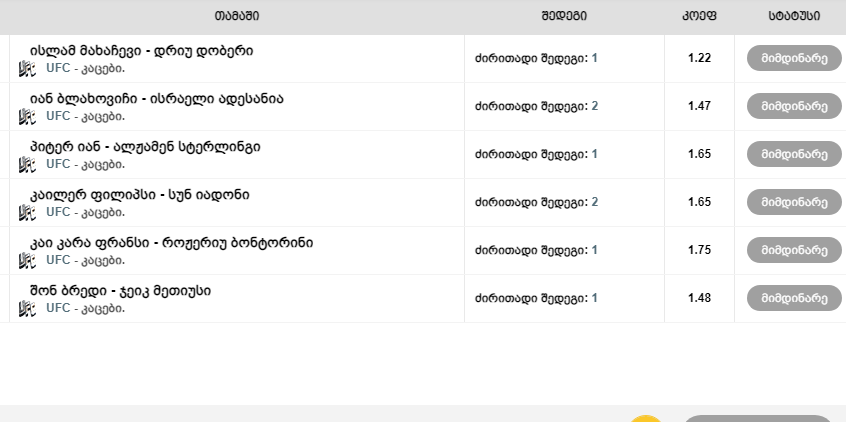Select the კოეფ column header

[699, 16]
